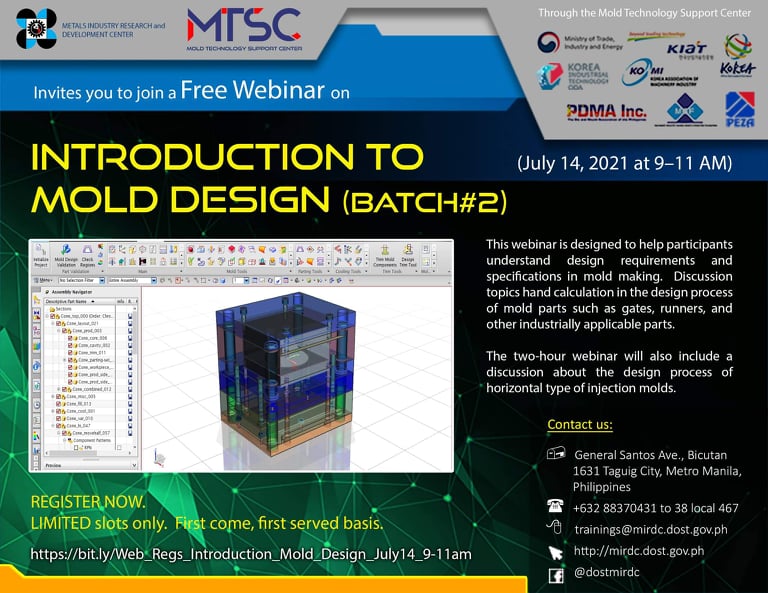This screenshot has height=593, width=768.
Task: Open the Assembly Navigator sidebar tab icon
Action: tap(37, 300)
